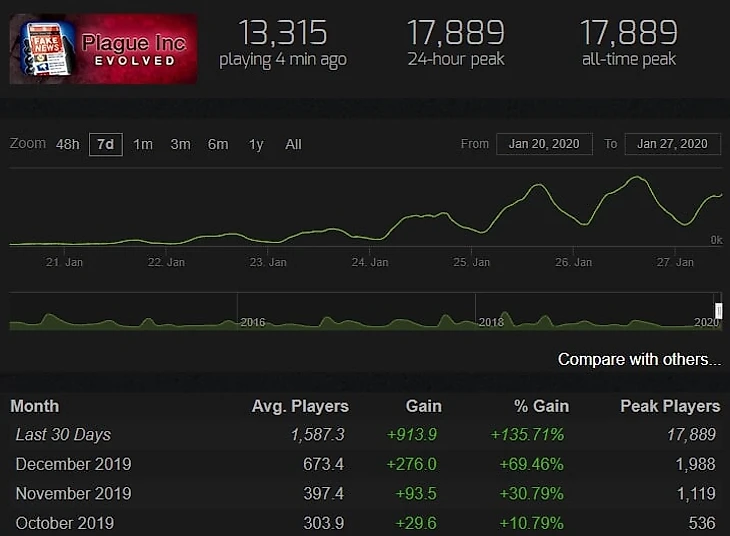Show All-time chart range

pyautogui.click(x=293, y=144)
